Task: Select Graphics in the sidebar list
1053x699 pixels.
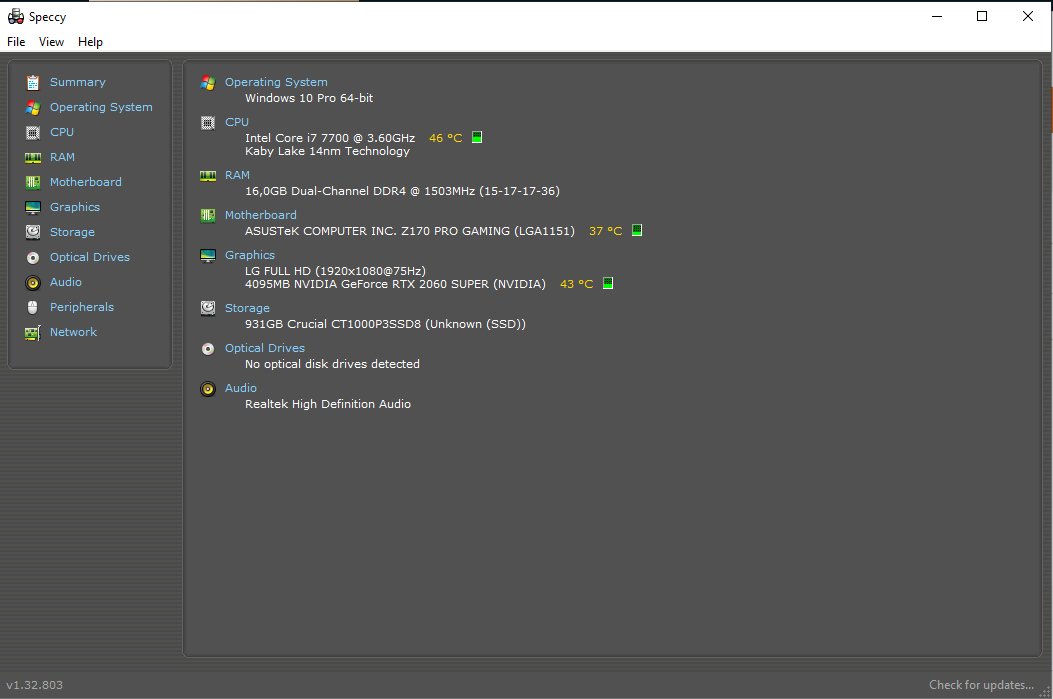Action: 75,207
